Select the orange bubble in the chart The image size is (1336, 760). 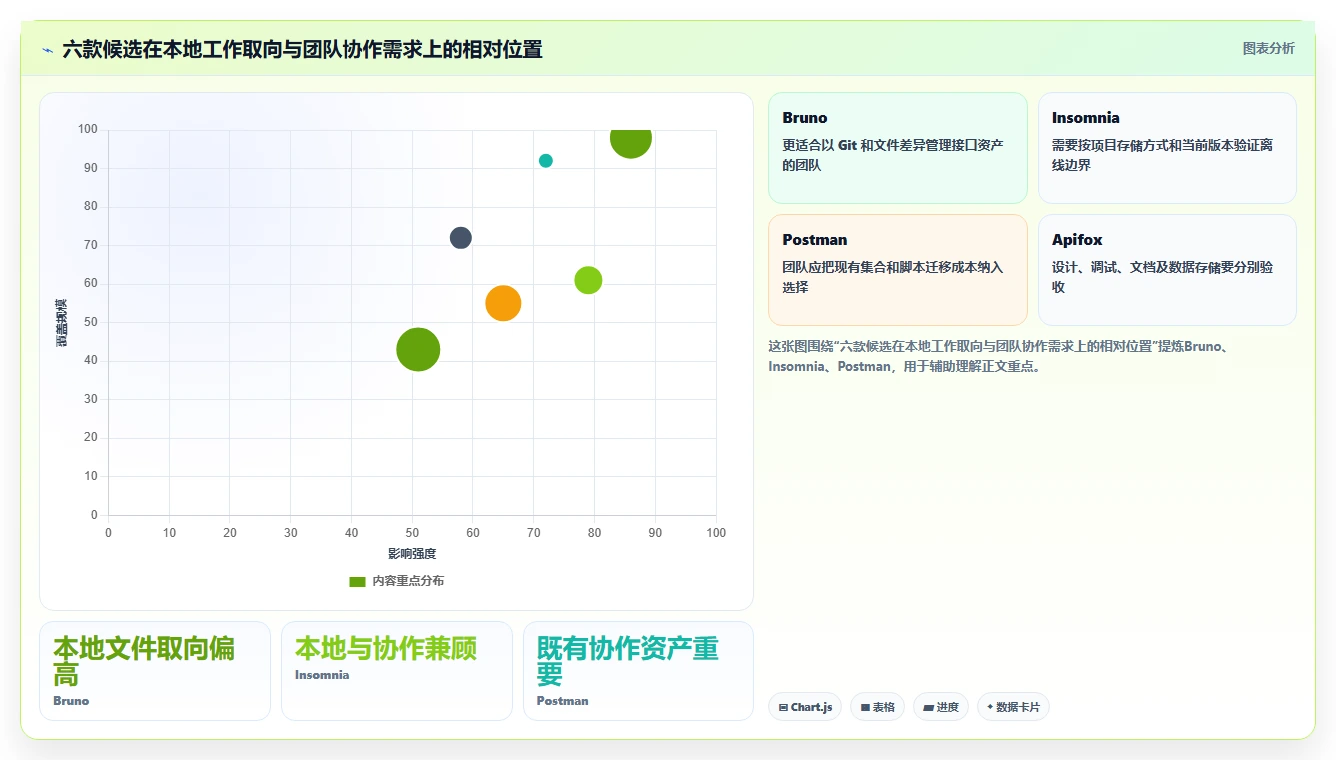click(x=503, y=303)
